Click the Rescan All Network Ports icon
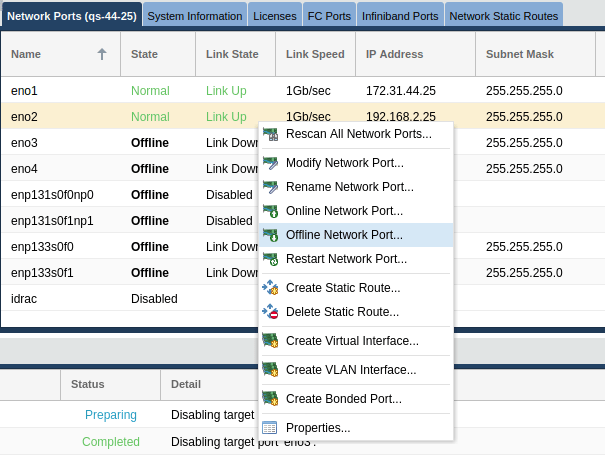 click(x=270, y=134)
